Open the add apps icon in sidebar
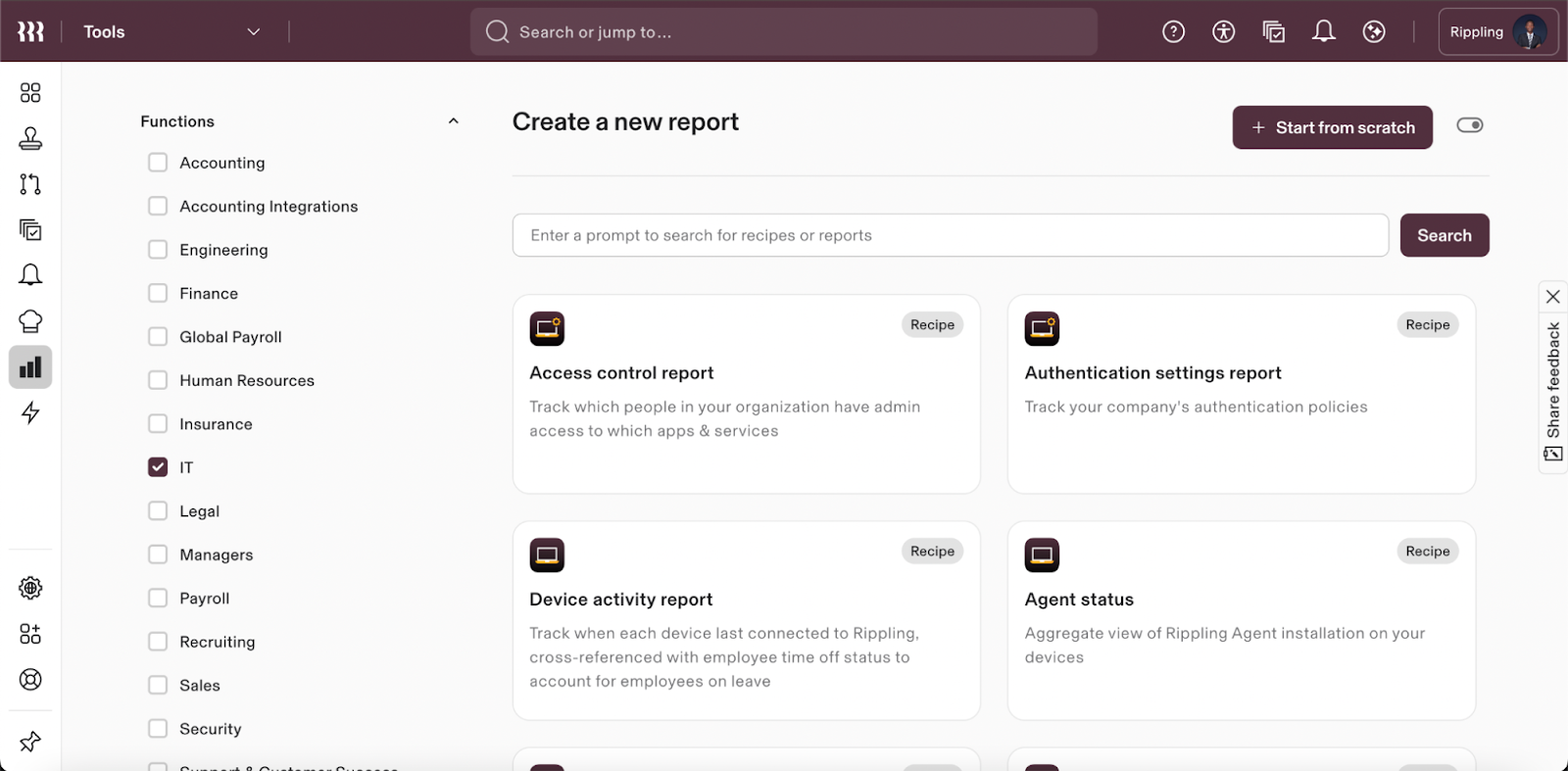The image size is (1568, 771). point(30,634)
